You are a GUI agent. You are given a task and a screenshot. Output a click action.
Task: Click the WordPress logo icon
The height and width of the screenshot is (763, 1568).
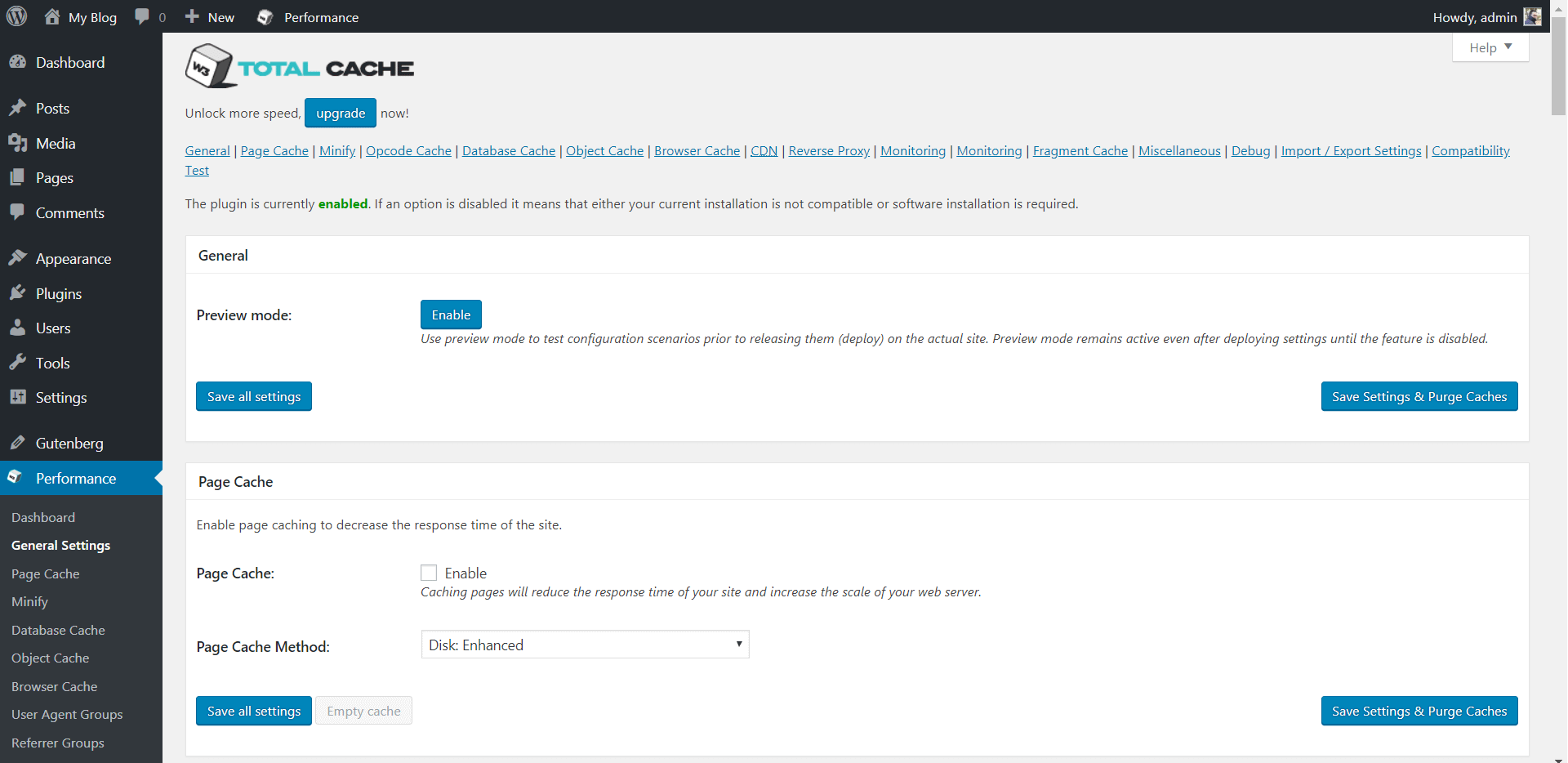pos(16,16)
